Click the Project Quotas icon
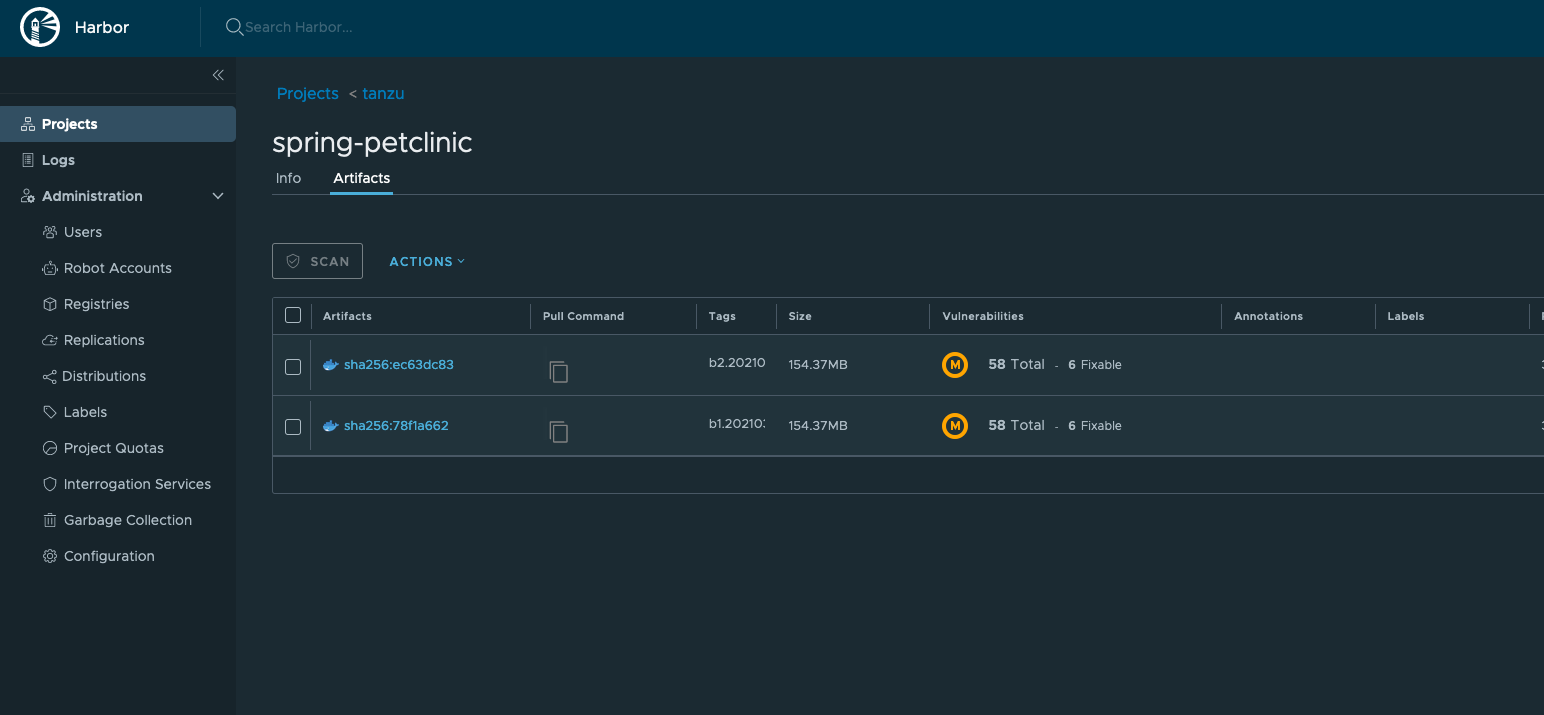Image resolution: width=1544 pixels, height=715 pixels. [x=50, y=448]
